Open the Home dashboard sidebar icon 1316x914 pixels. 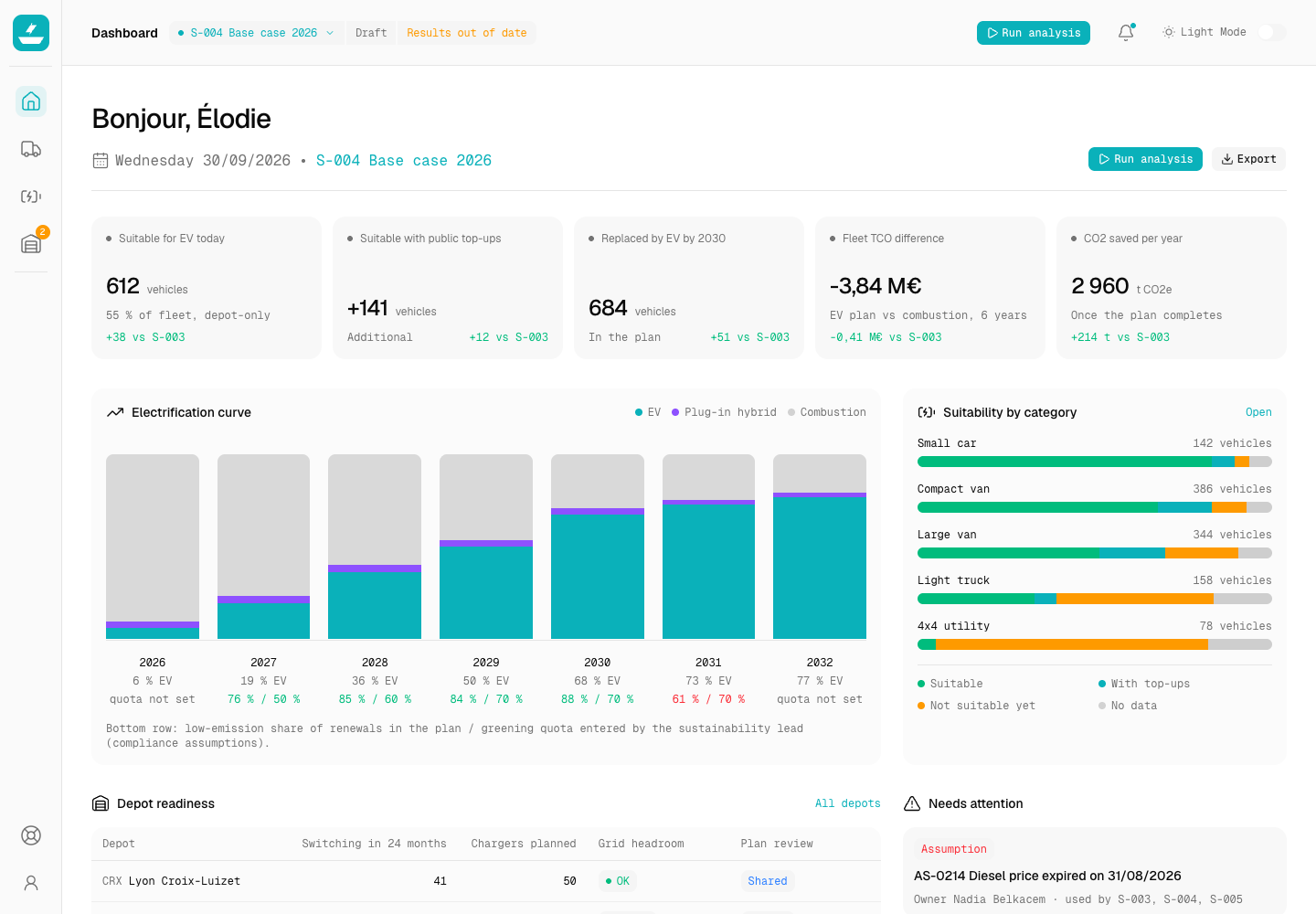tap(31, 101)
